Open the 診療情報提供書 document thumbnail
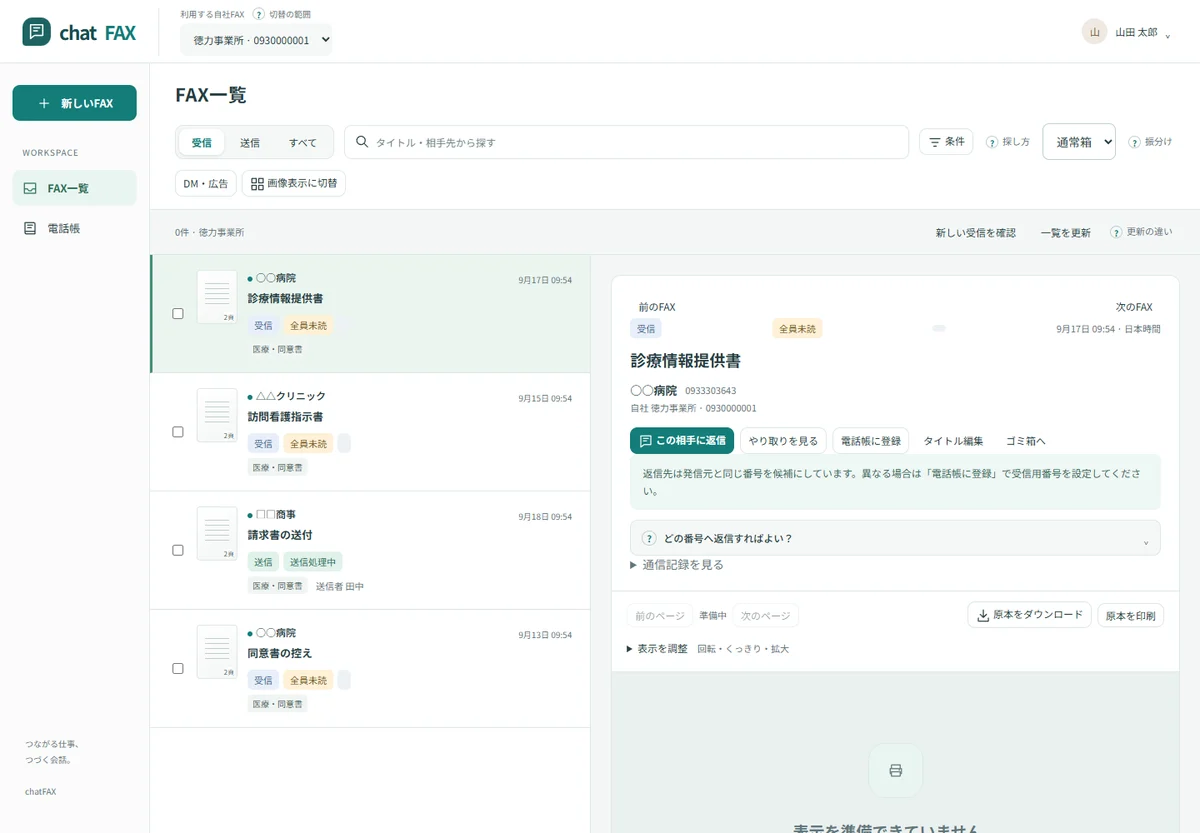Screen dimensions: 1200x833 coord(217,297)
